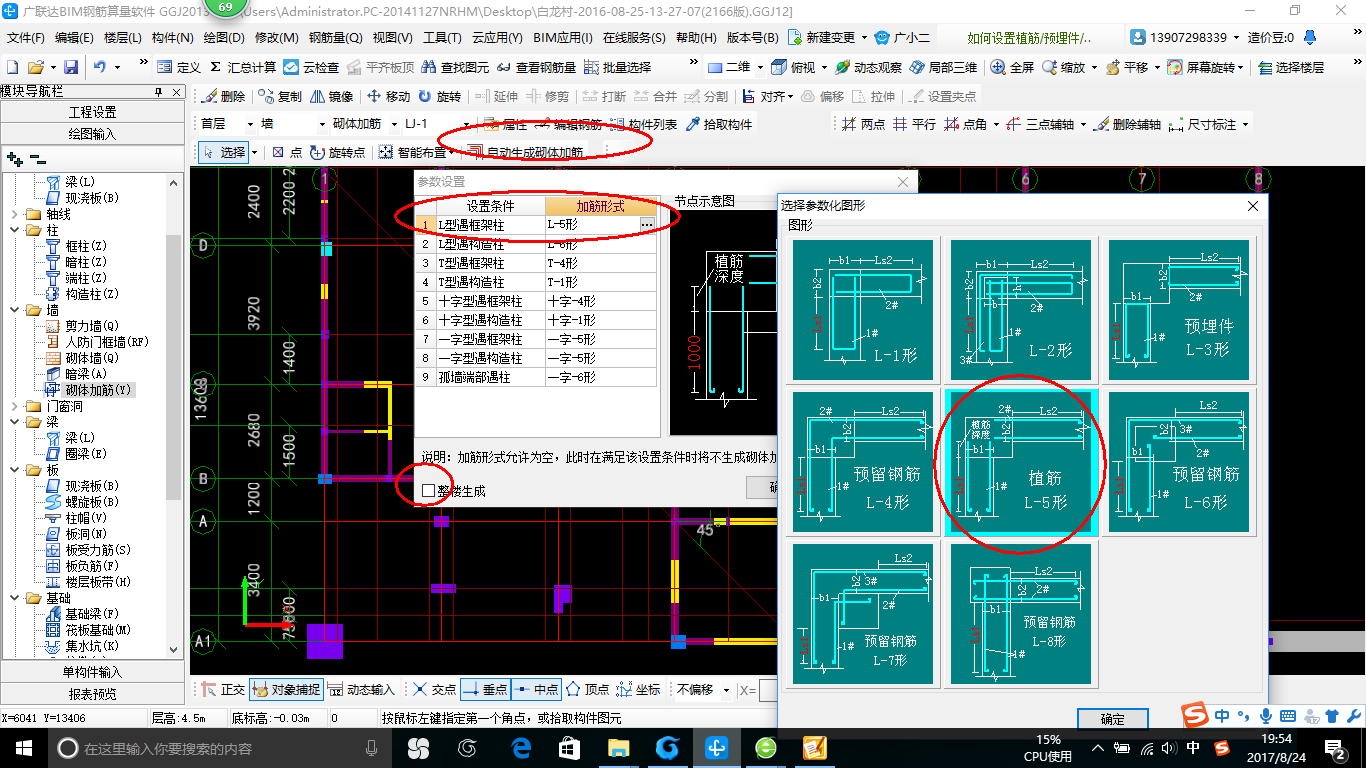Click 拾取构件 pick component eyedropper

pos(719,124)
